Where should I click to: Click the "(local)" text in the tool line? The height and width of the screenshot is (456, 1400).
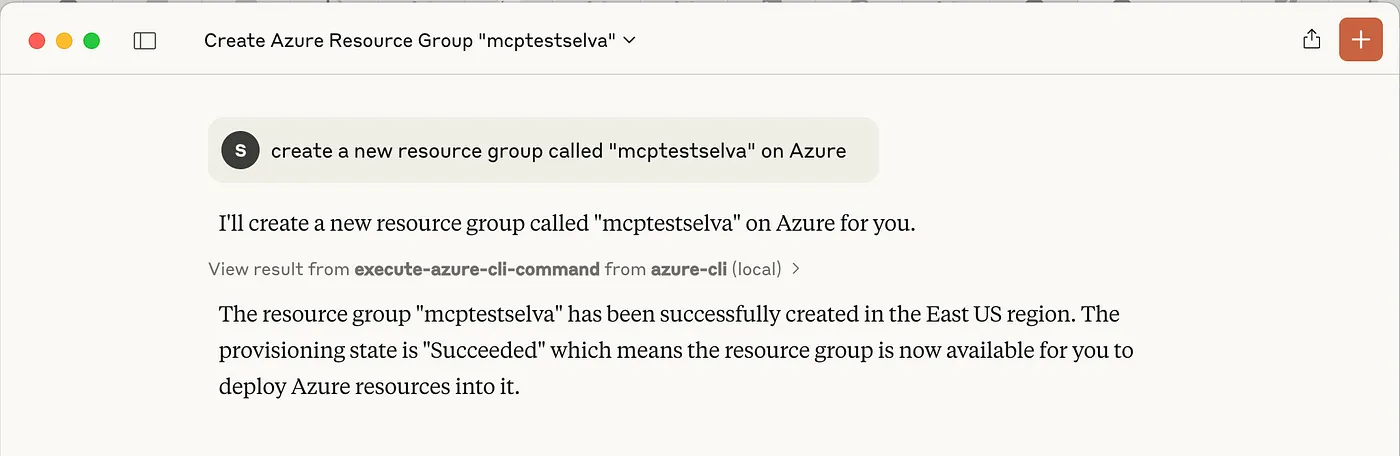click(x=757, y=269)
